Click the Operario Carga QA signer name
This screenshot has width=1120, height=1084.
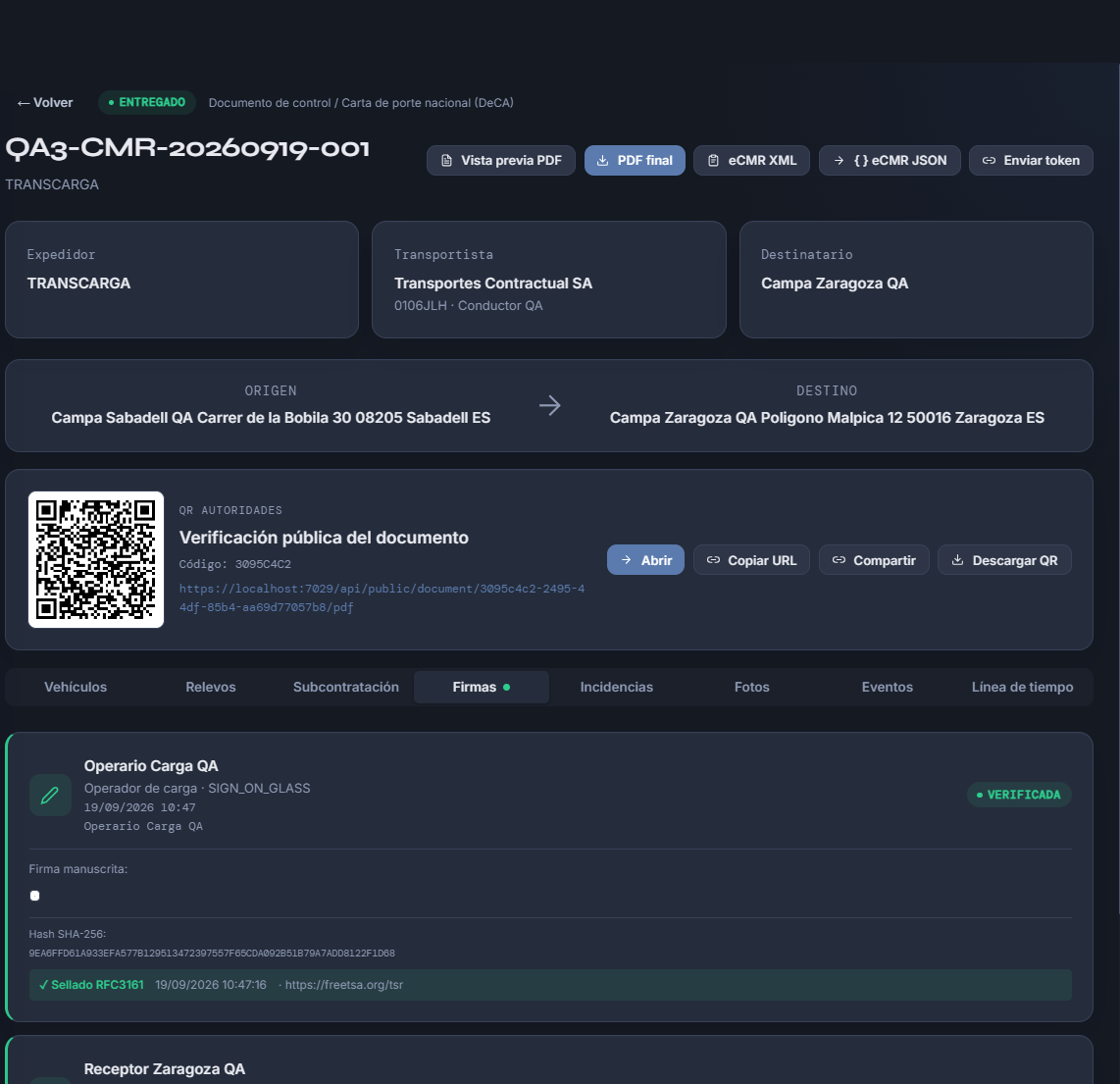click(151, 766)
